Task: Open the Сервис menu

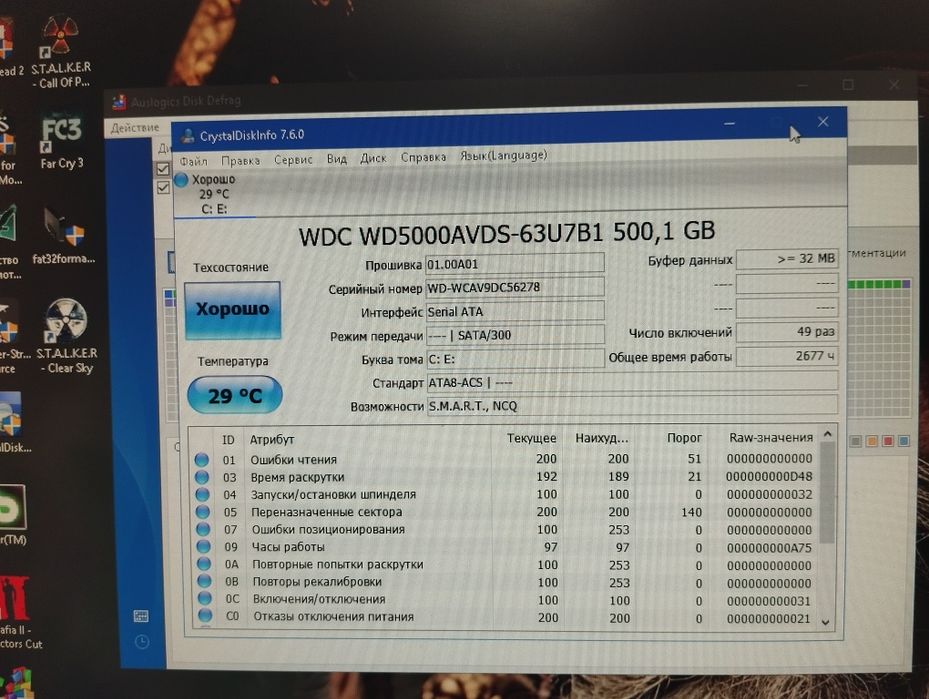Action: 293,160
